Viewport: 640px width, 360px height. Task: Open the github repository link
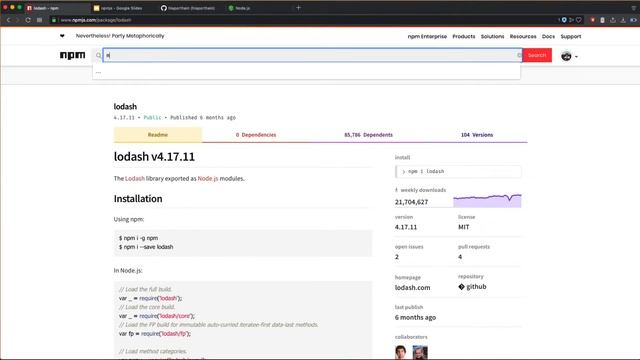pyautogui.click(x=476, y=287)
